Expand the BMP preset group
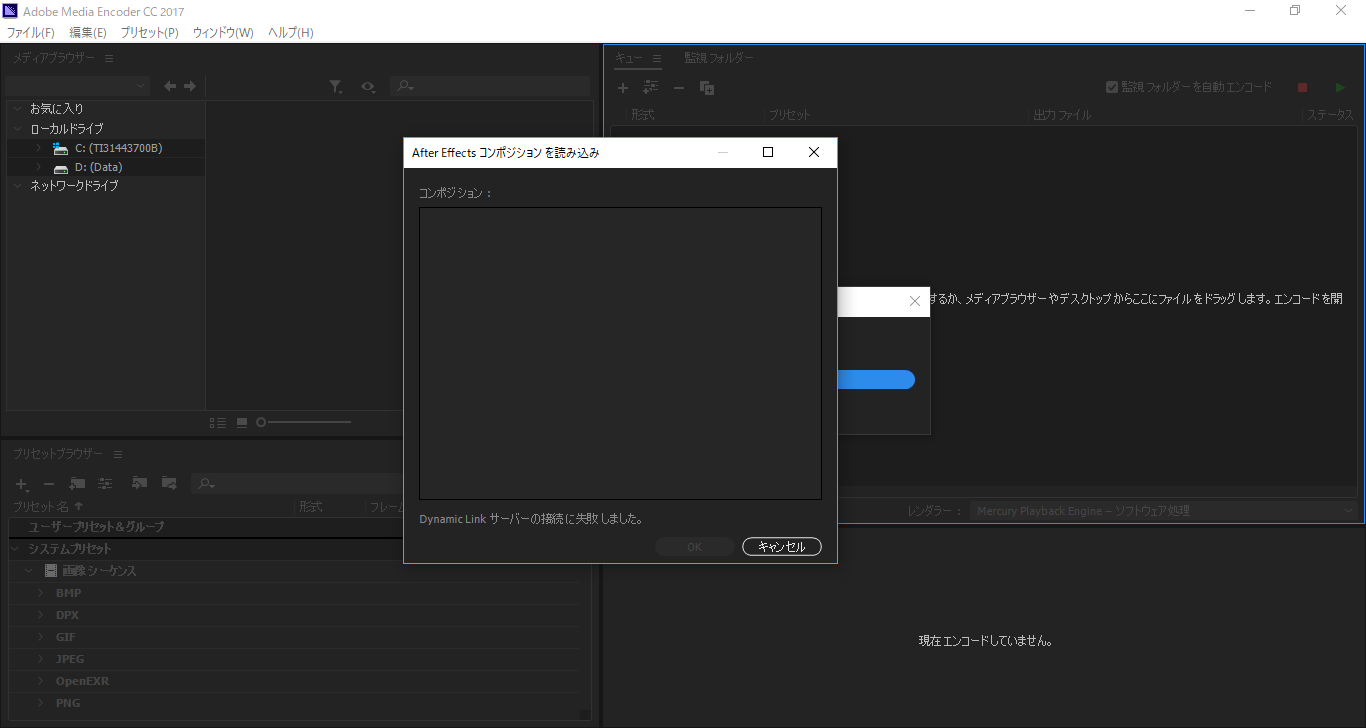 pyautogui.click(x=41, y=593)
